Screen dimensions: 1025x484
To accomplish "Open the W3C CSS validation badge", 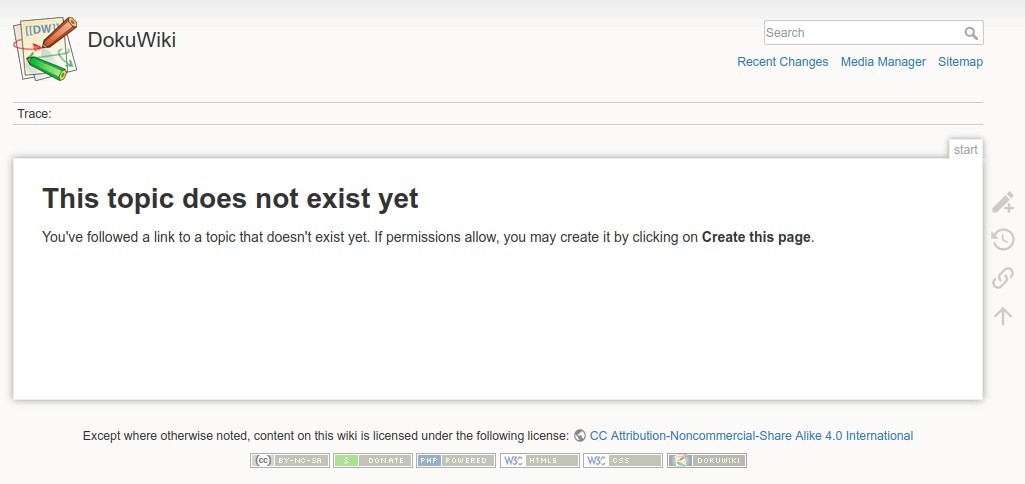I will (x=623, y=461).
